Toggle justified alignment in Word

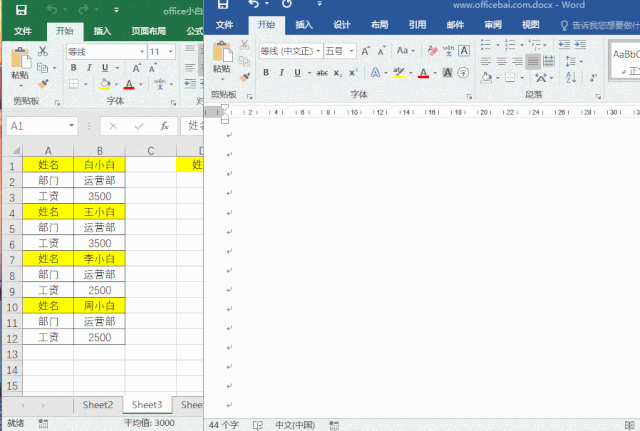533,62
